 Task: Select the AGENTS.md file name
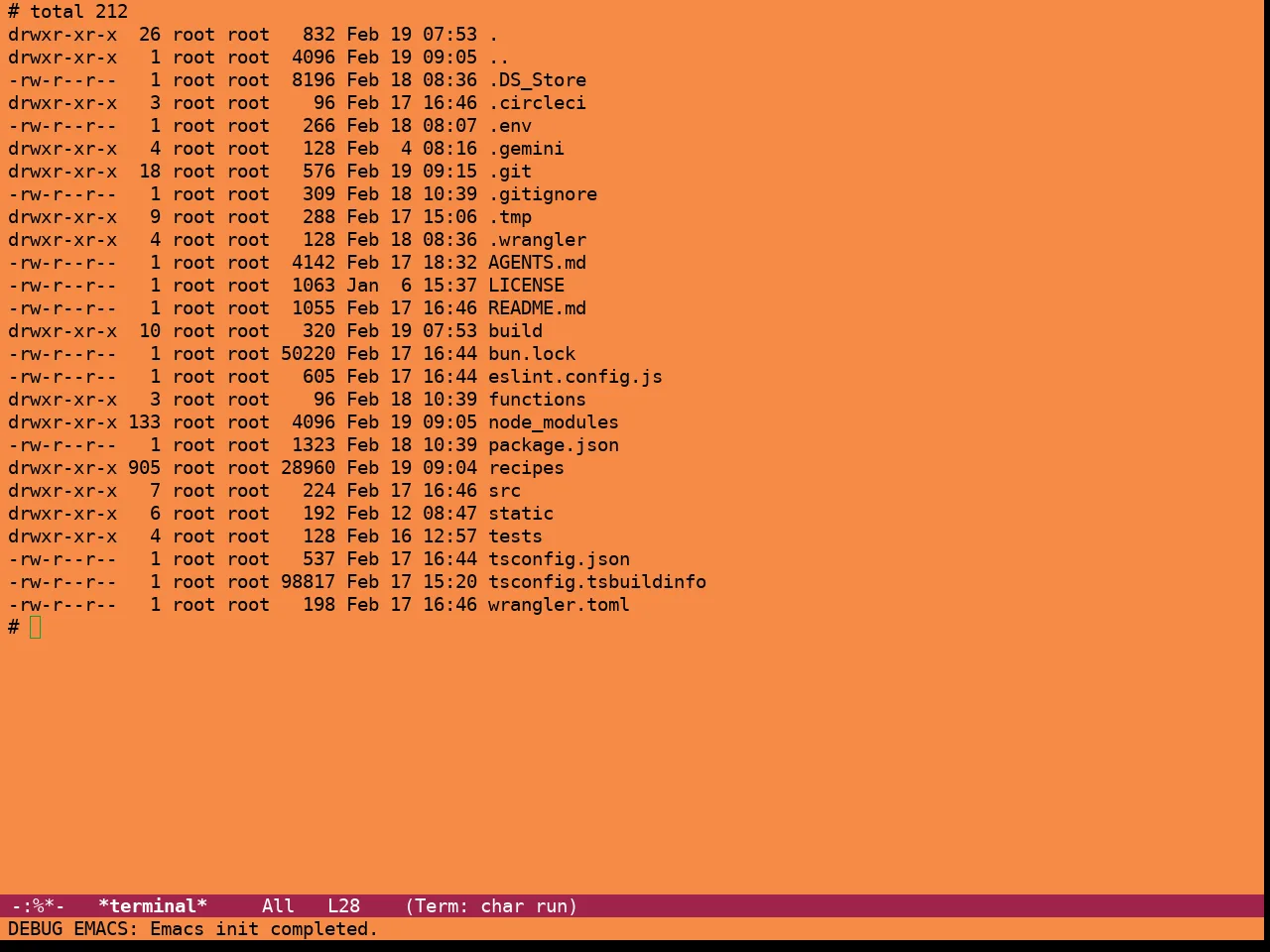pyautogui.click(x=537, y=263)
